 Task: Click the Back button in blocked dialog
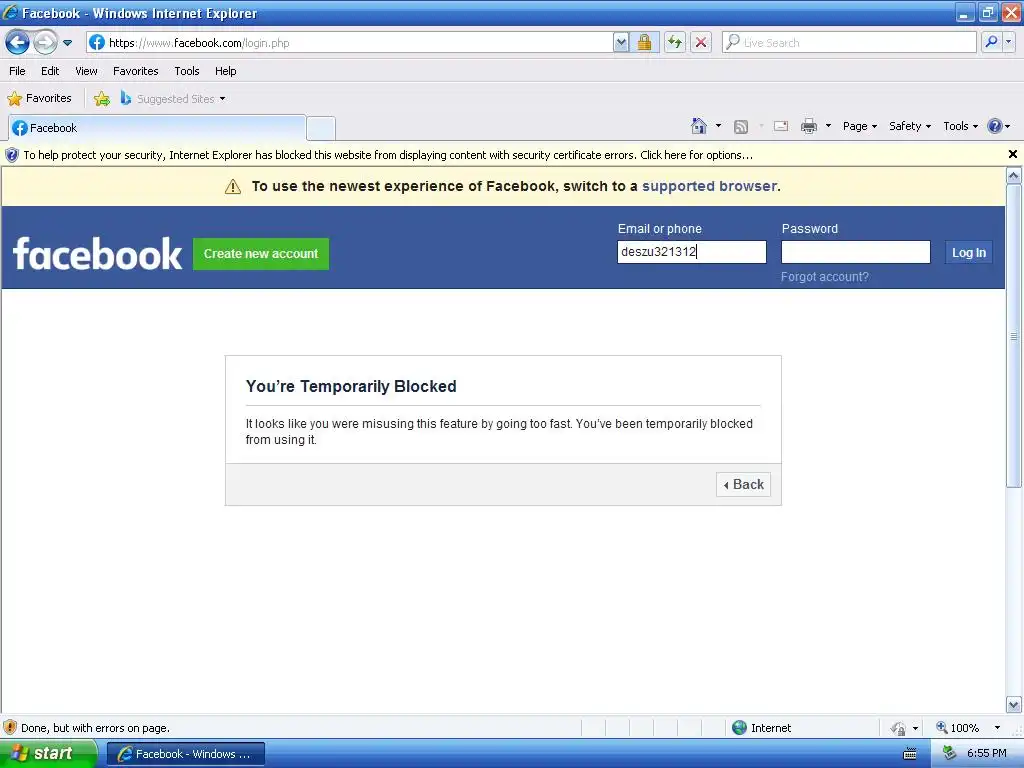pyautogui.click(x=743, y=485)
